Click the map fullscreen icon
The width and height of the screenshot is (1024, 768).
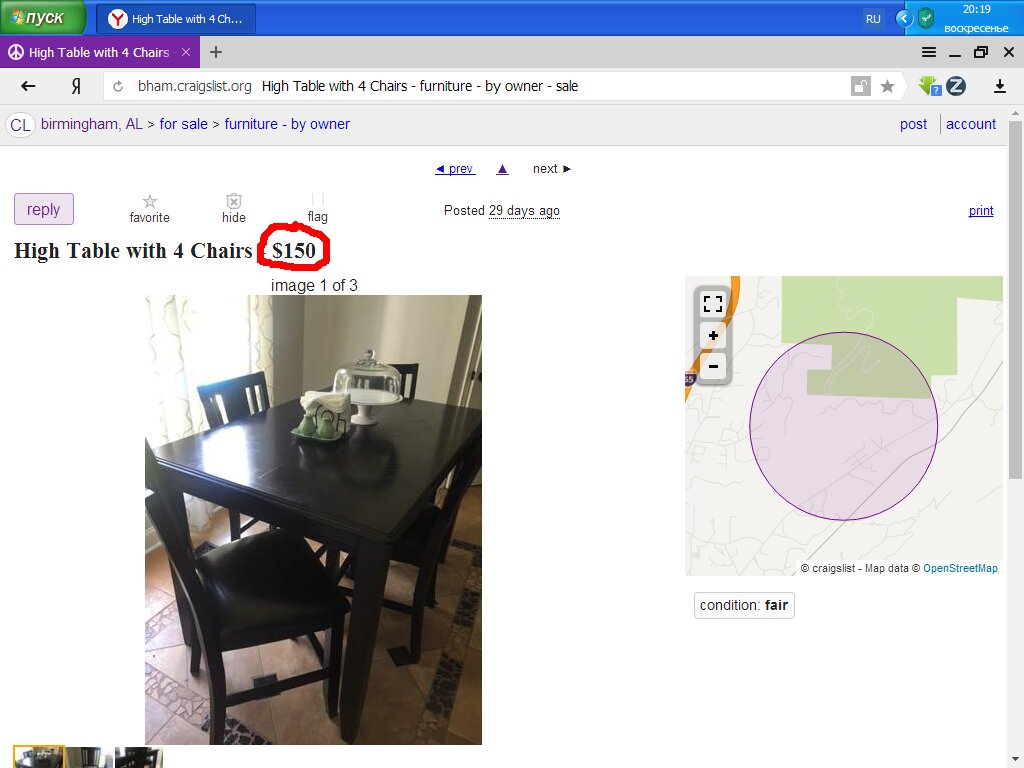pyautogui.click(x=712, y=303)
